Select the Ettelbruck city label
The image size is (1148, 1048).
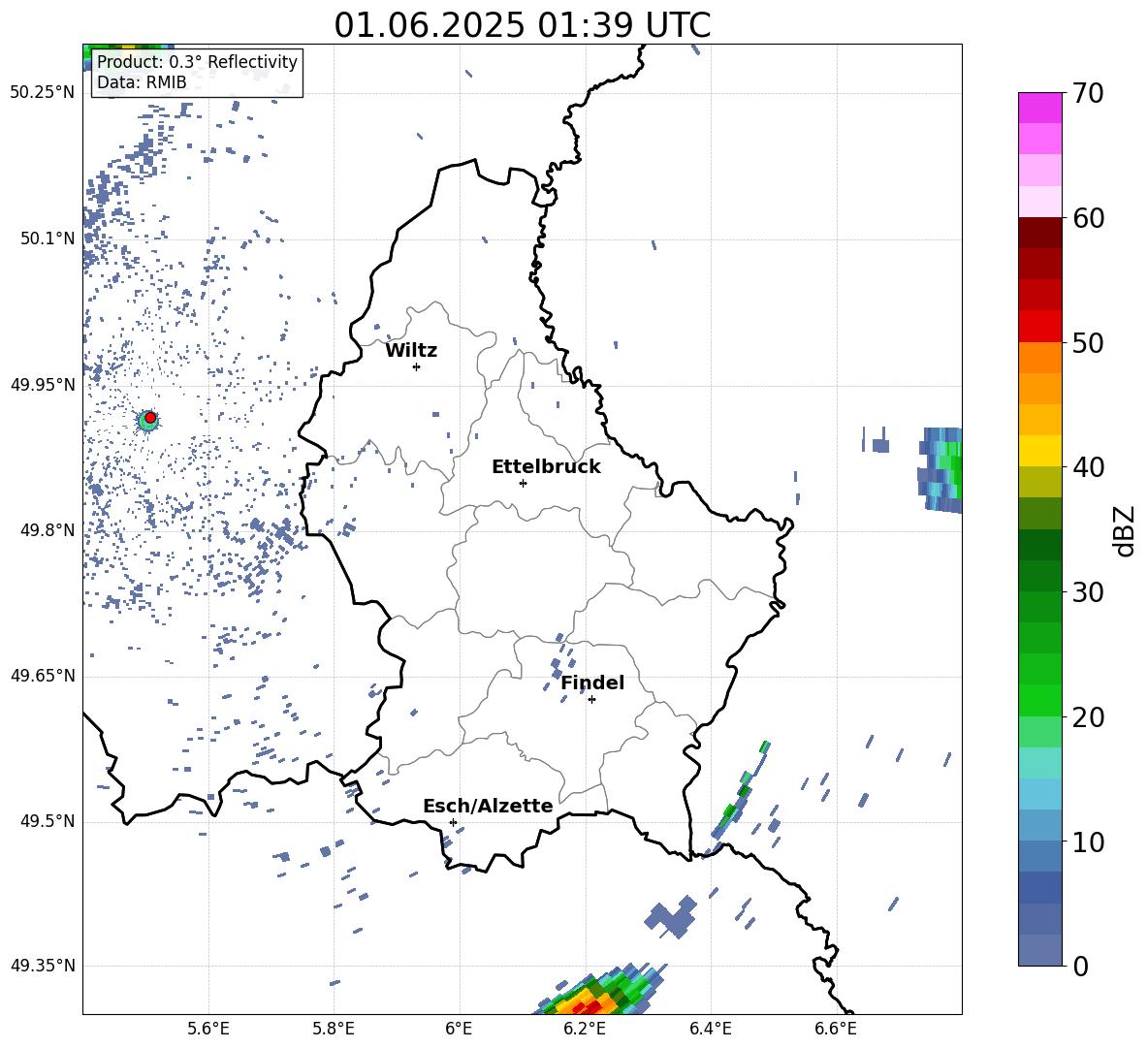coord(546,467)
